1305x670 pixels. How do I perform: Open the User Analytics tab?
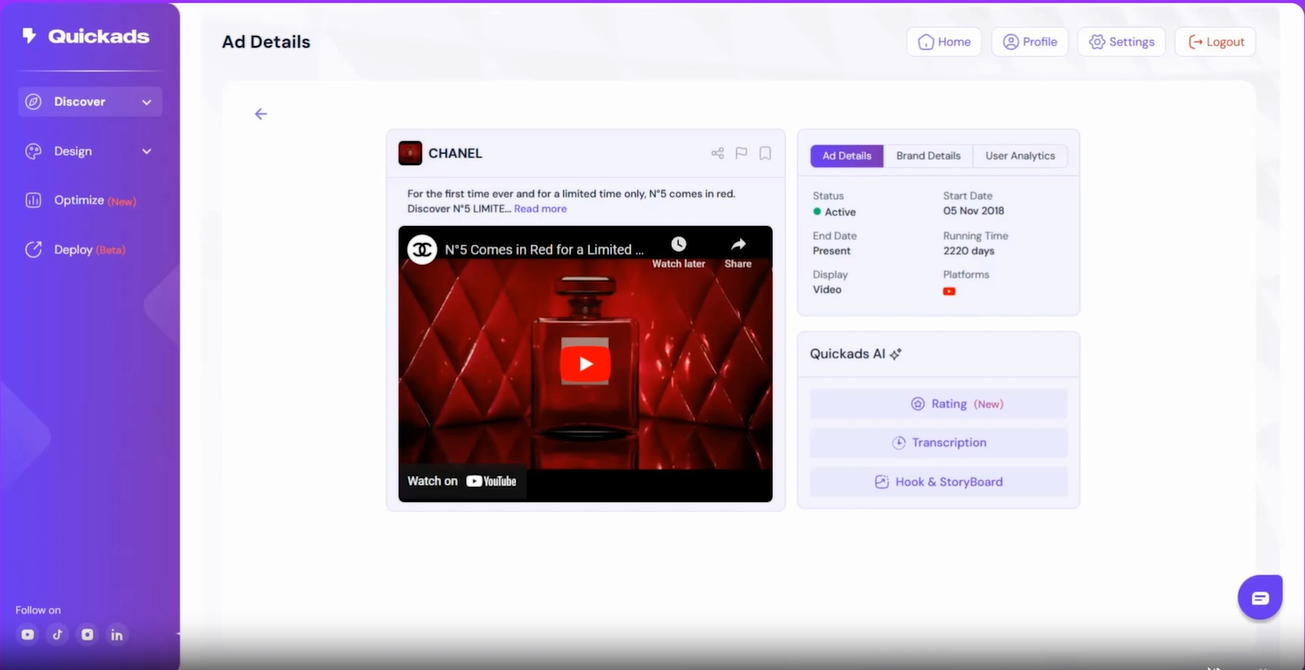pos(1020,155)
